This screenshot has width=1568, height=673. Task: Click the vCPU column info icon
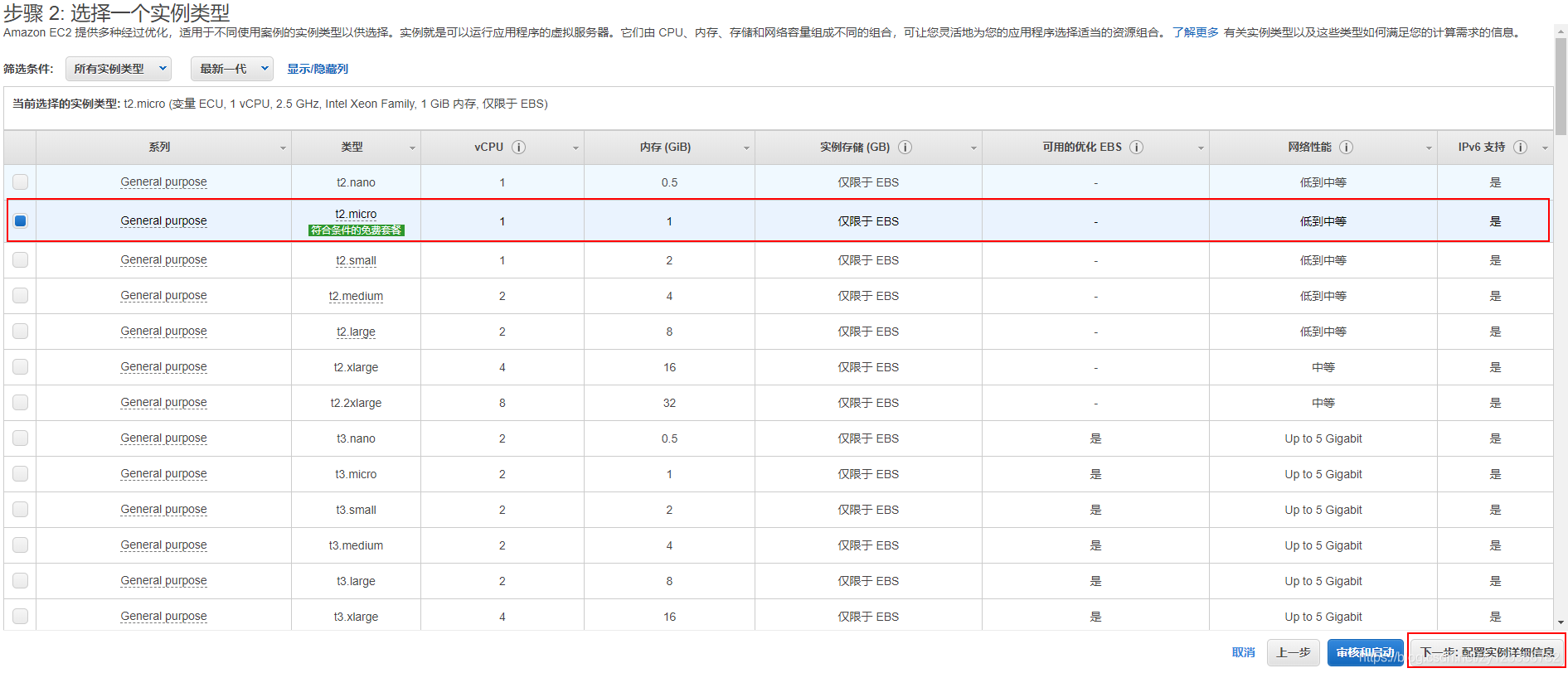point(519,147)
